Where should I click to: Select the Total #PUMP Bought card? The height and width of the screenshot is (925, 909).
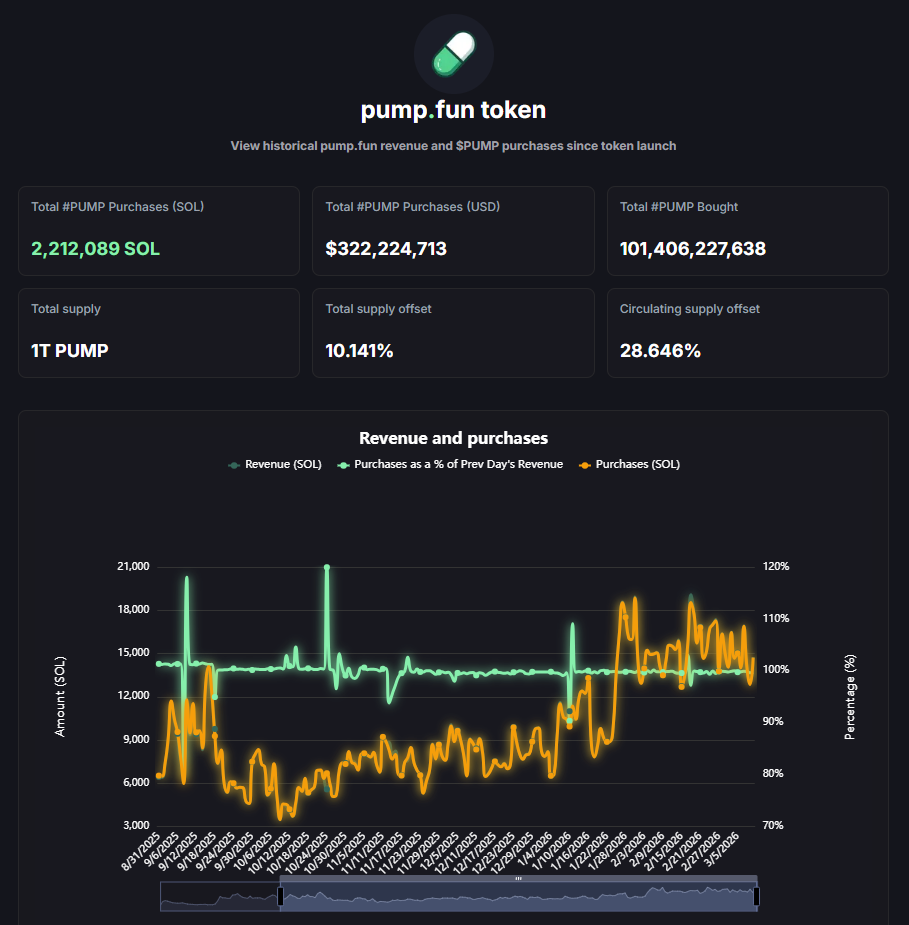pos(747,231)
